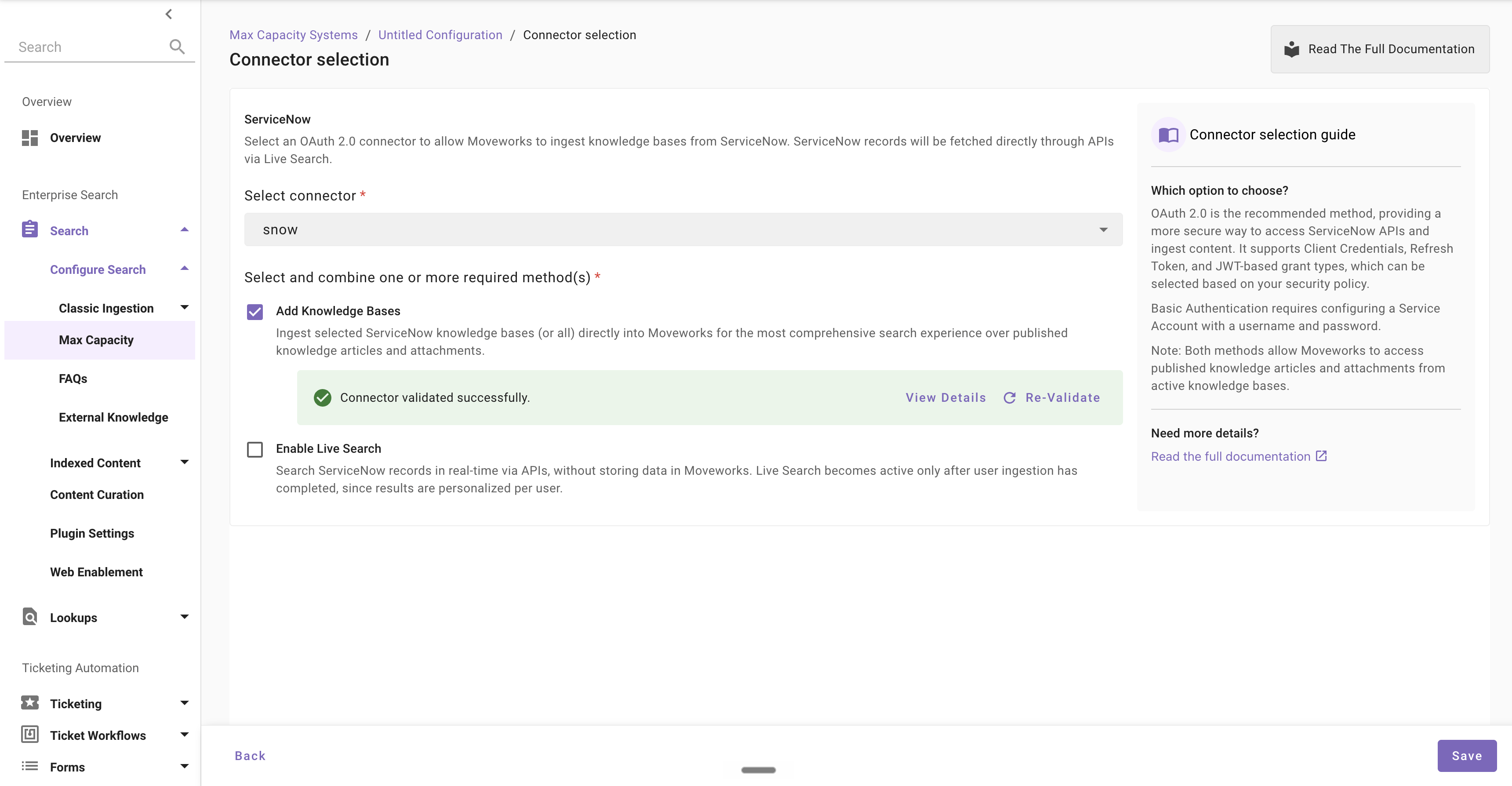Click the Save button
The image size is (1512, 786).
click(1467, 756)
